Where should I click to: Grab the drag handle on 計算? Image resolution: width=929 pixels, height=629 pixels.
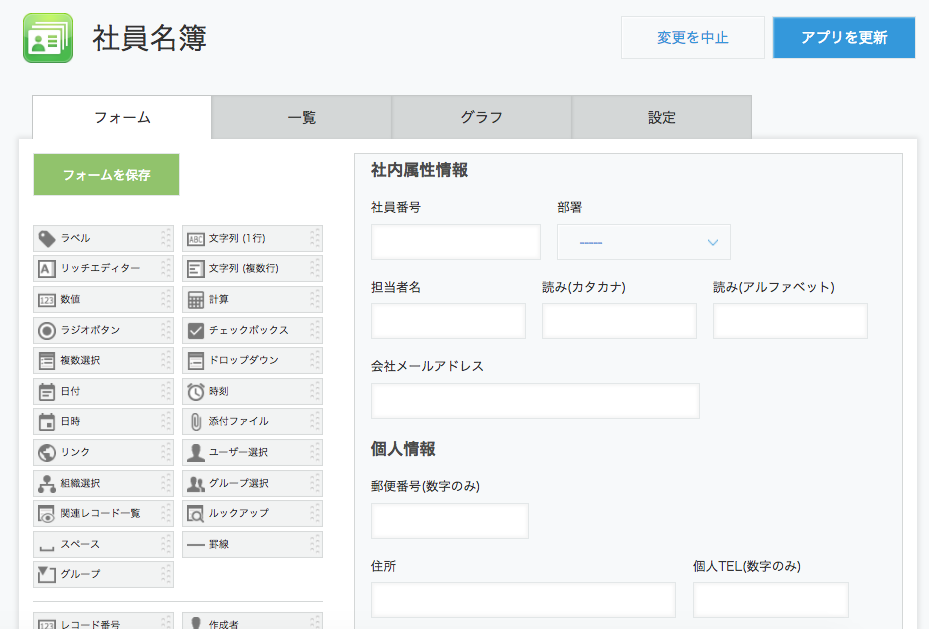click(315, 300)
